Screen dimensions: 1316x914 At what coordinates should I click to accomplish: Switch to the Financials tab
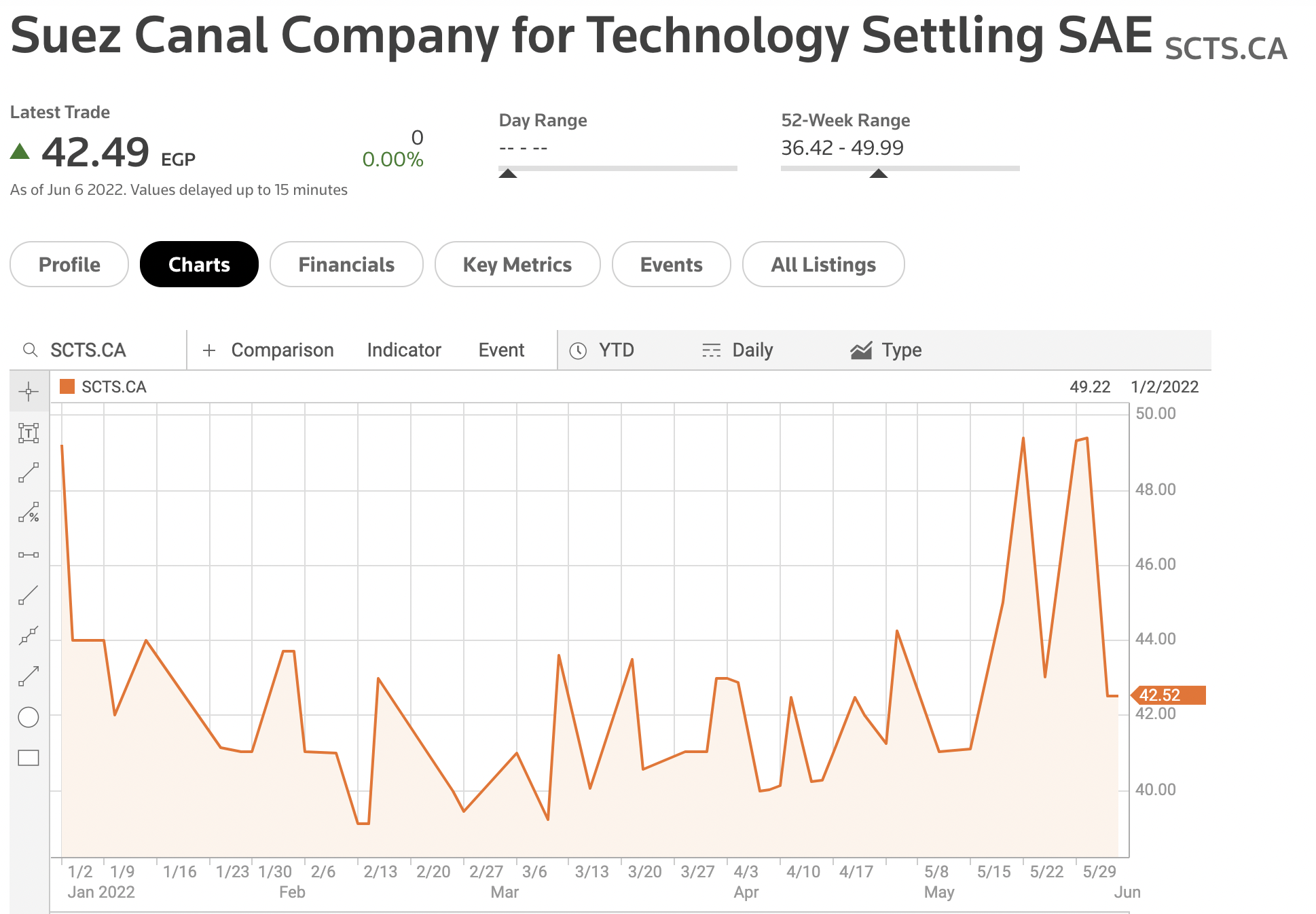(x=346, y=264)
